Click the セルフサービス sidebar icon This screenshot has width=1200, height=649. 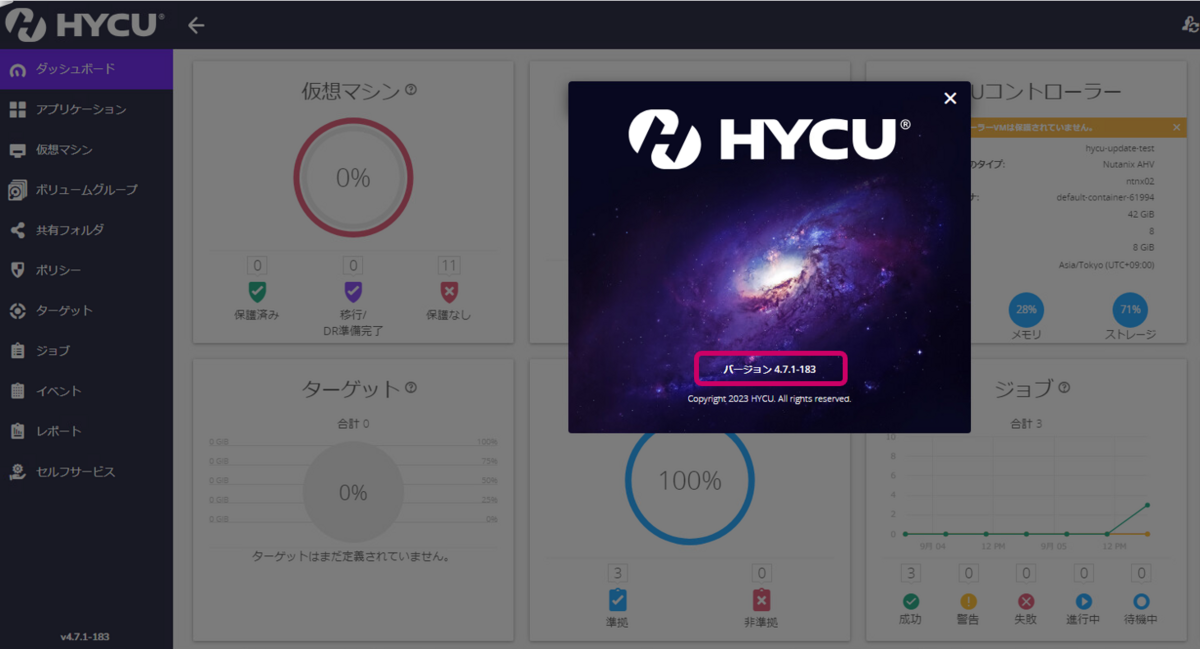pos(17,471)
